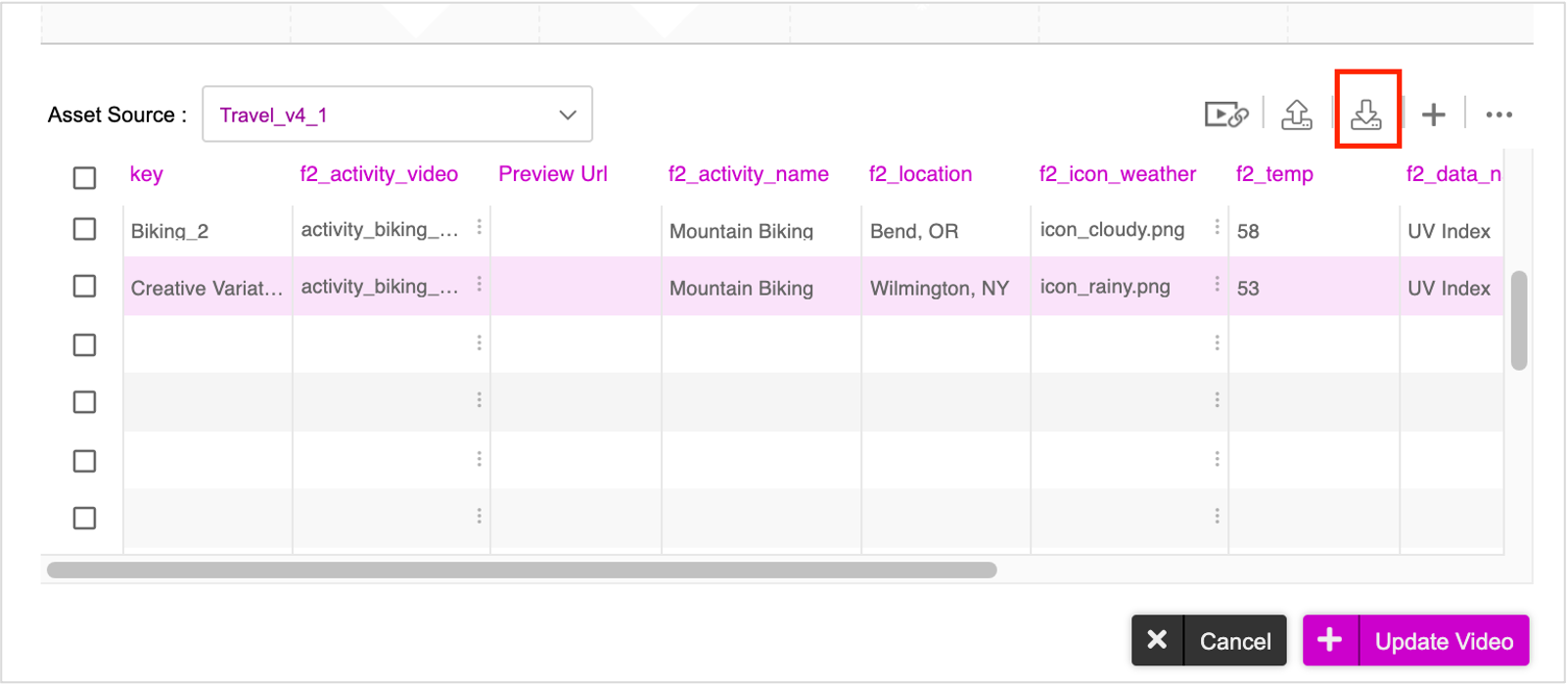Click the plus icon on Update Video

[x=1330, y=640]
